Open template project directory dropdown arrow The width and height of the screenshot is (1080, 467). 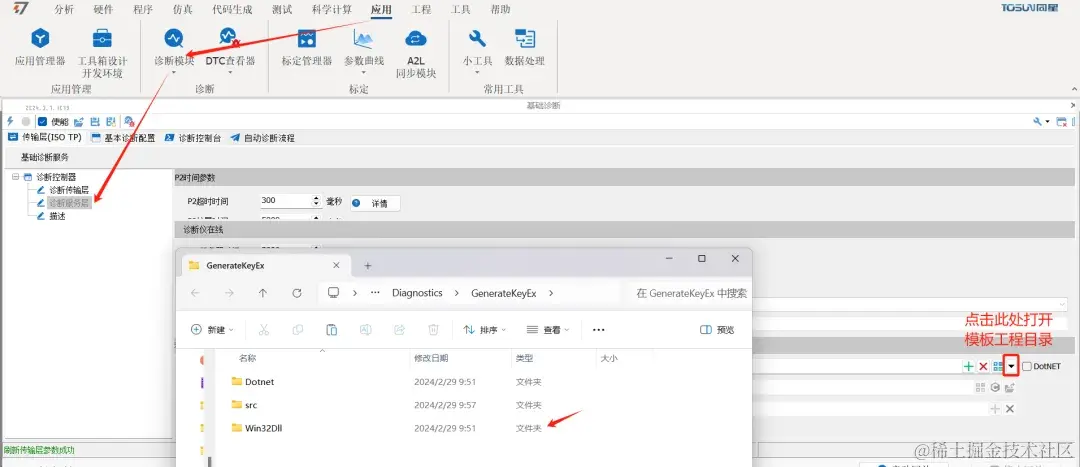coord(1011,366)
